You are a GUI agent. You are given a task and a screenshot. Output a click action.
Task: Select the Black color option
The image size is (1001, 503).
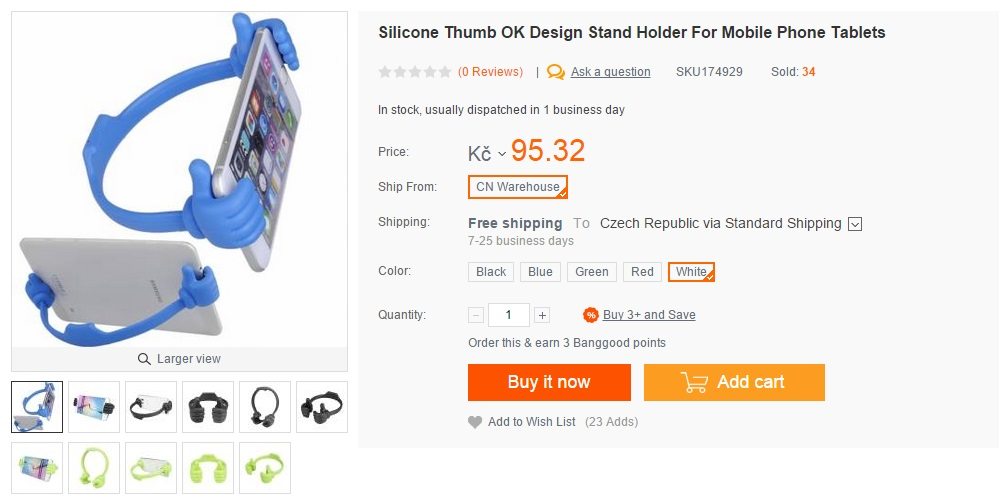pos(491,272)
